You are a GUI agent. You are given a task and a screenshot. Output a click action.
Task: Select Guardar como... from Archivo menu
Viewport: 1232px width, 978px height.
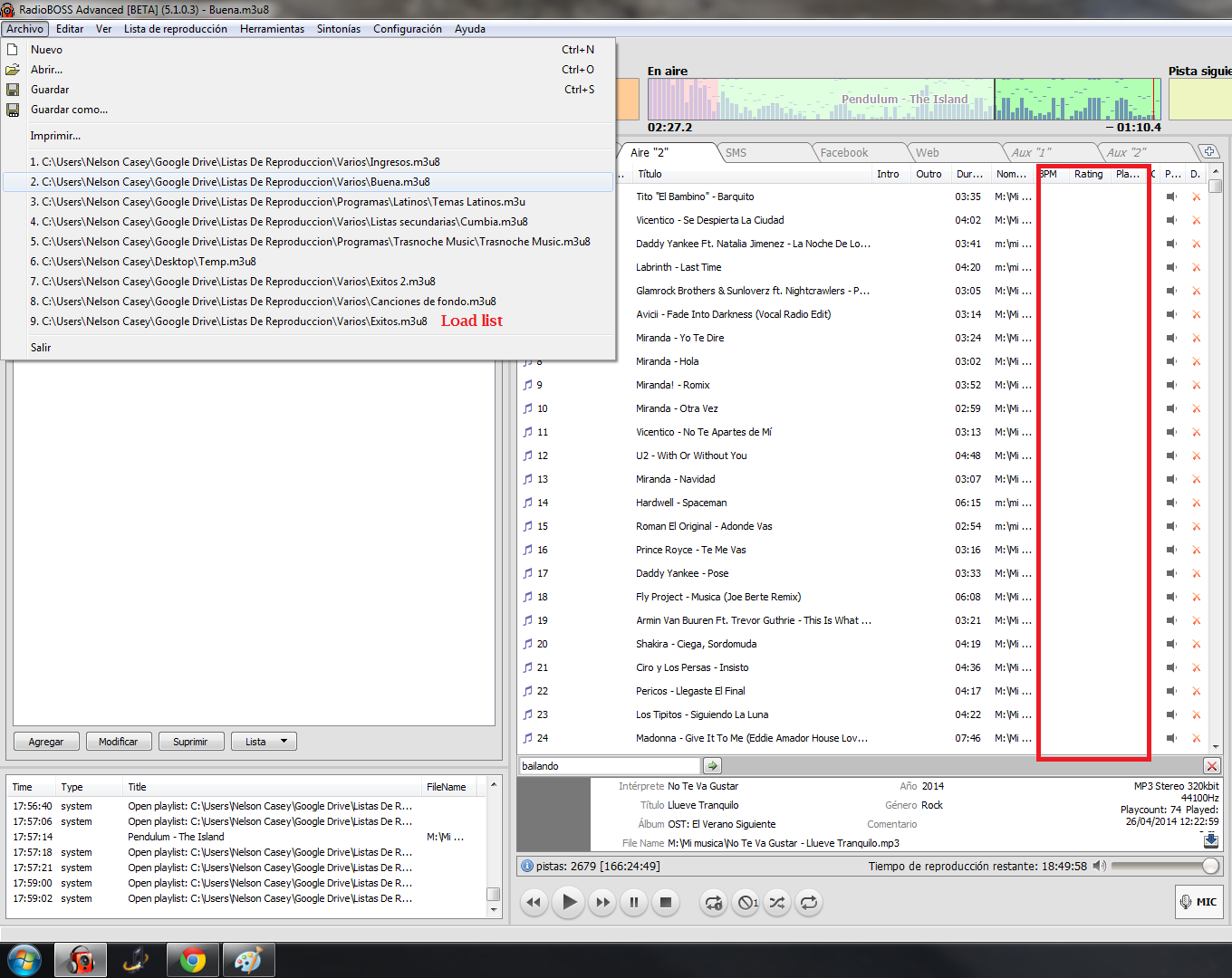tap(308, 110)
